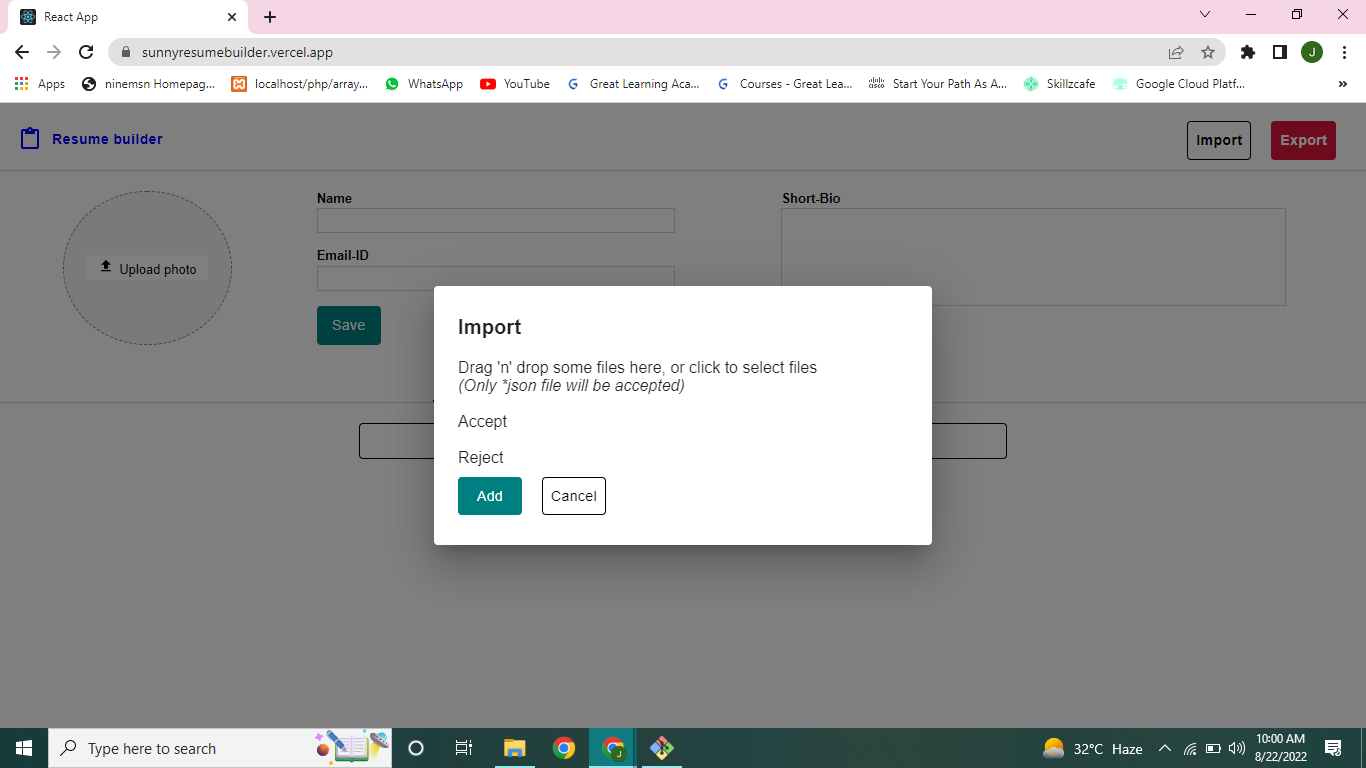Open Chrome's three-dot menu
The height and width of the screenshot is (768, 1366).
1345,52
